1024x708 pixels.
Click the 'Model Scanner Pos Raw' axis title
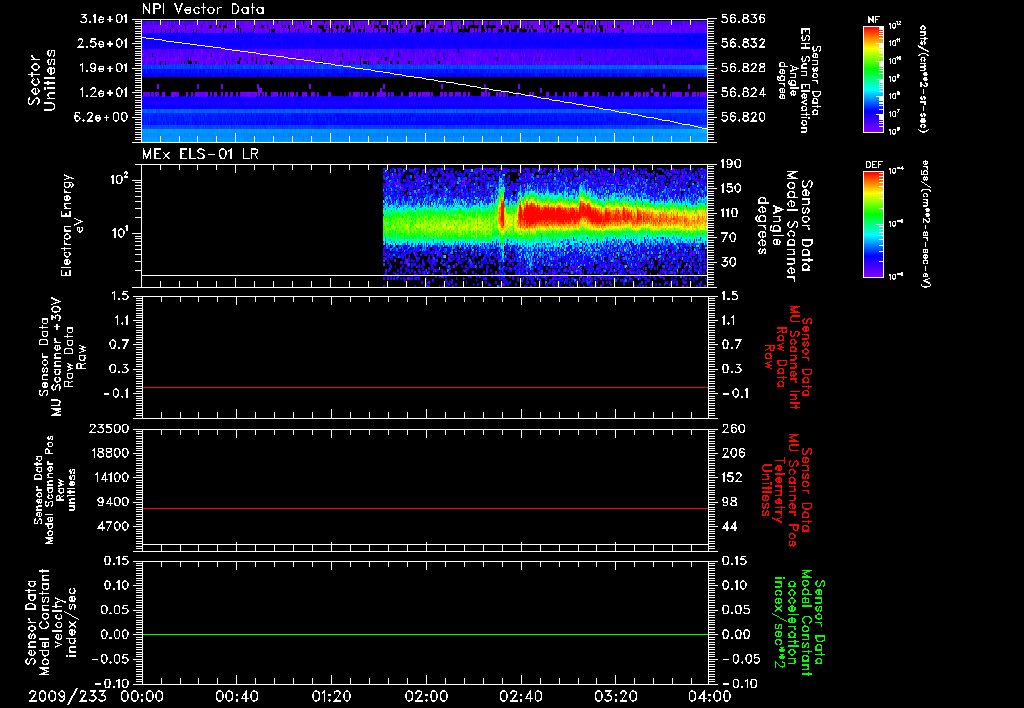coord(56,490)
